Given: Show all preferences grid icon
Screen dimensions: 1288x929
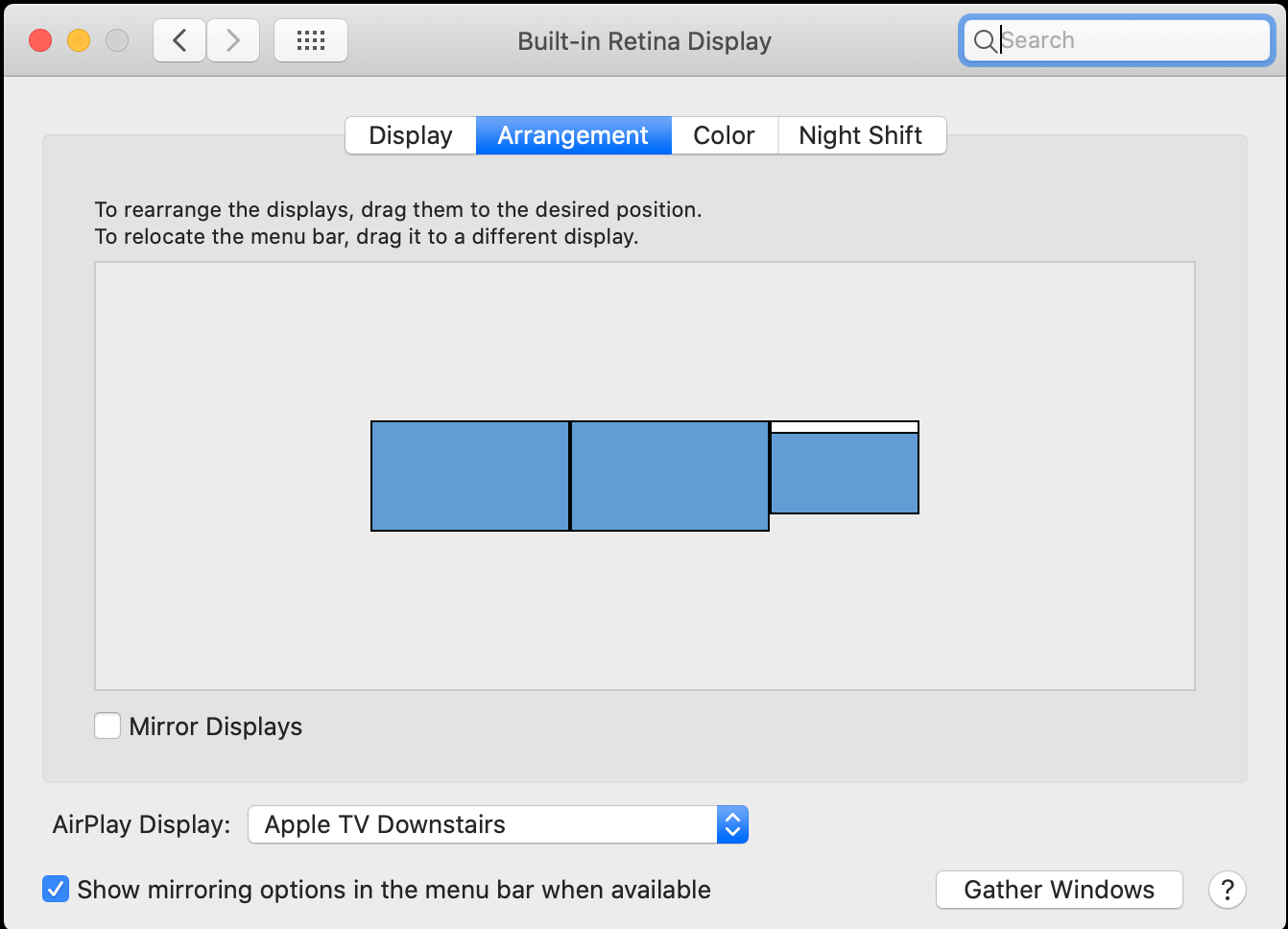Looking at the screenshot, I should click(x=311, y=40).
